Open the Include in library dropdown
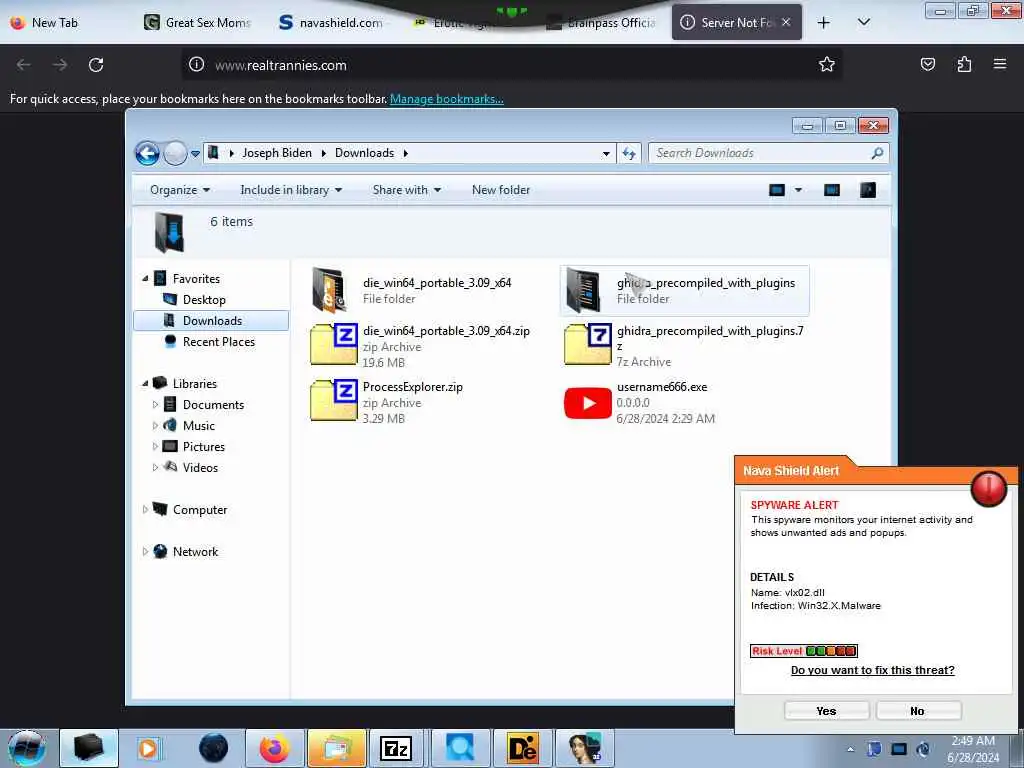 [291, 190]
